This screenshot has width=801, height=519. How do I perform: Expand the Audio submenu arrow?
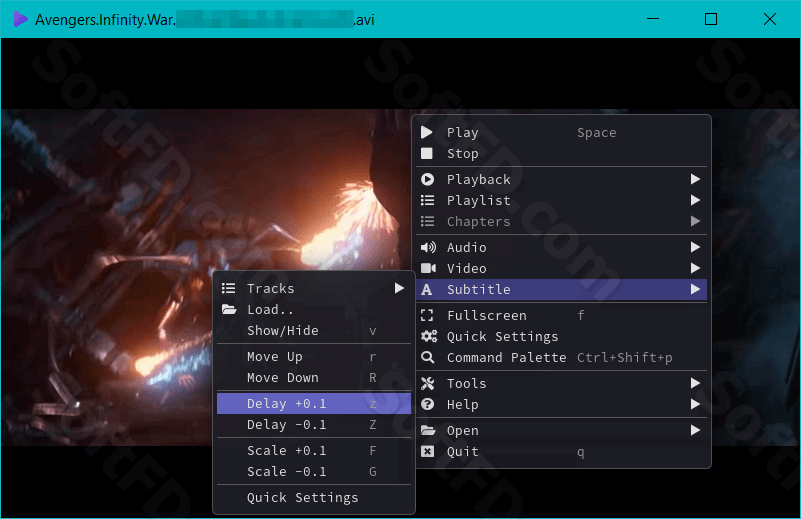695,247
